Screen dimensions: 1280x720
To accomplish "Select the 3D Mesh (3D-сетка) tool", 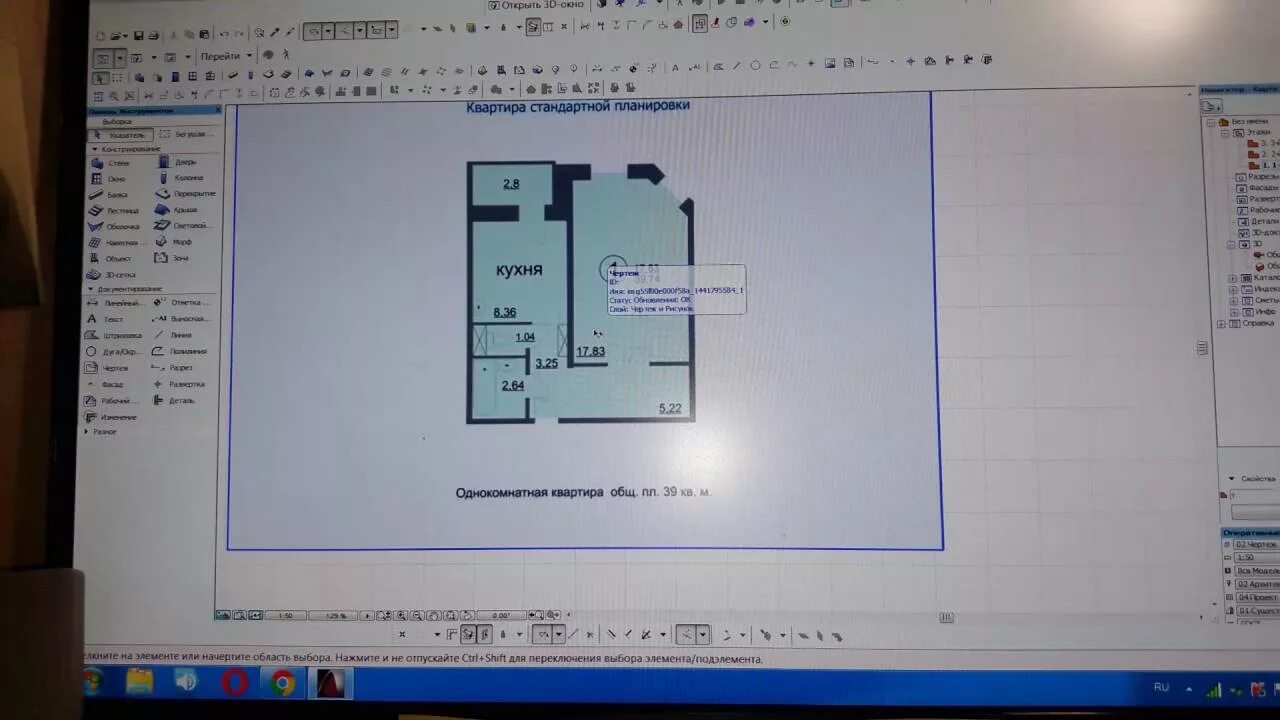I will (x=112, y=274).
